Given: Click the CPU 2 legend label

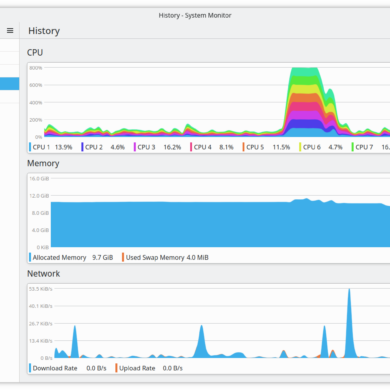Looking at the screenshot, I should [x=94, y=147].
